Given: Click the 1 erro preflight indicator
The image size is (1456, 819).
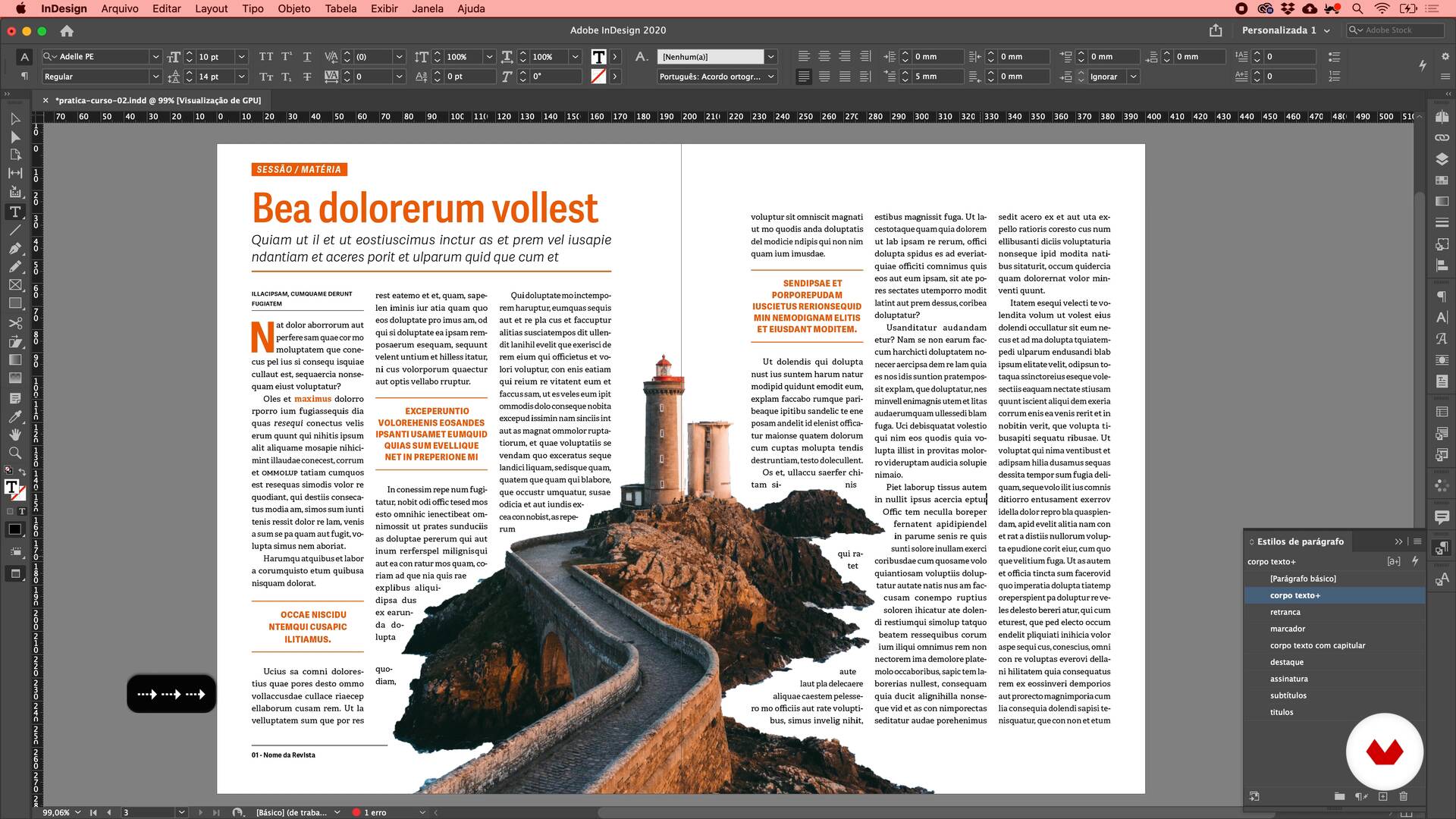Looking at the screenshot, I should point(369,812).
